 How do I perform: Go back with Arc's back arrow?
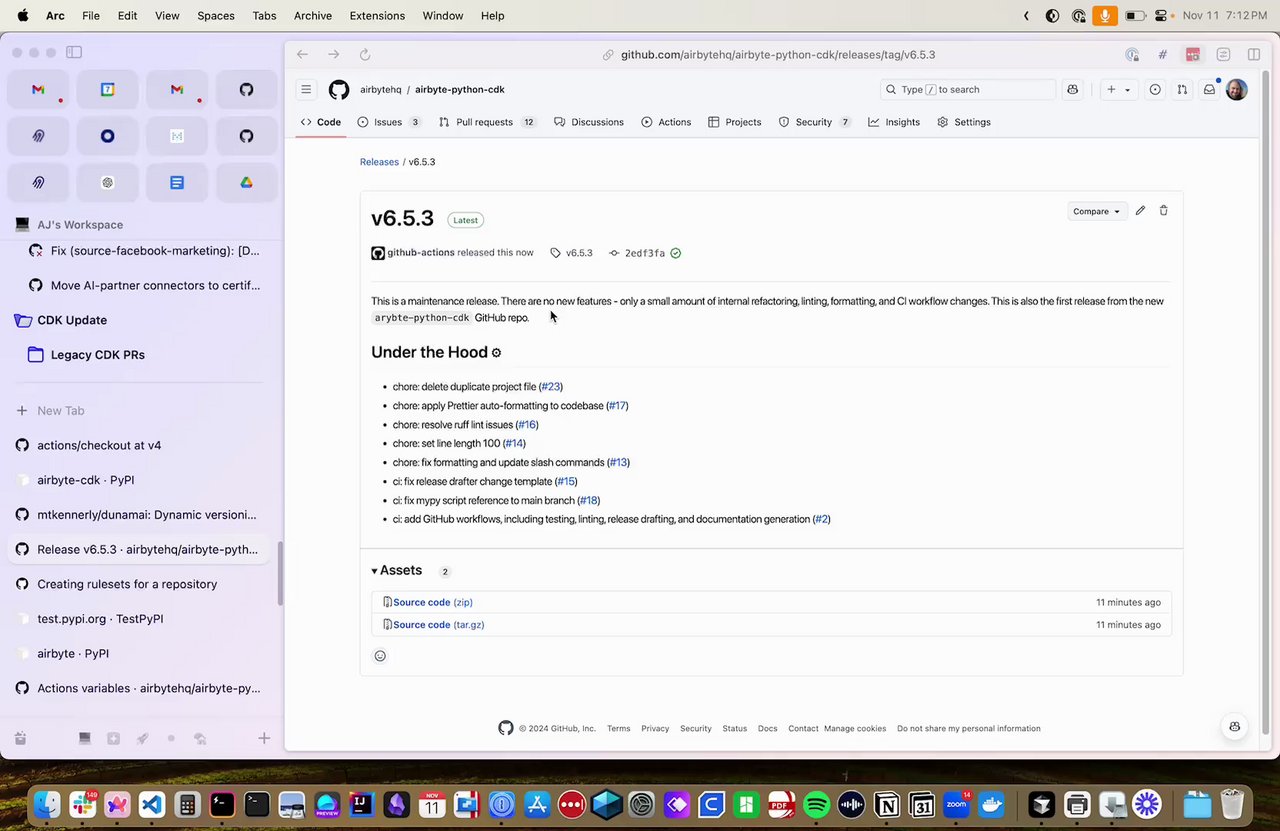point(302,55)
